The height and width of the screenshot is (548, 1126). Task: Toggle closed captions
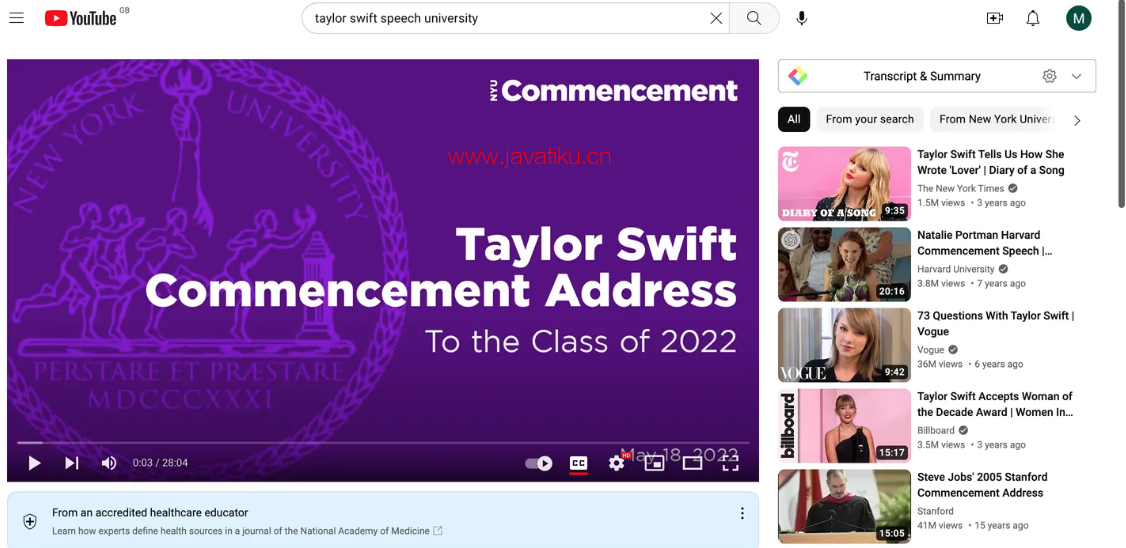tap(578, 463)
